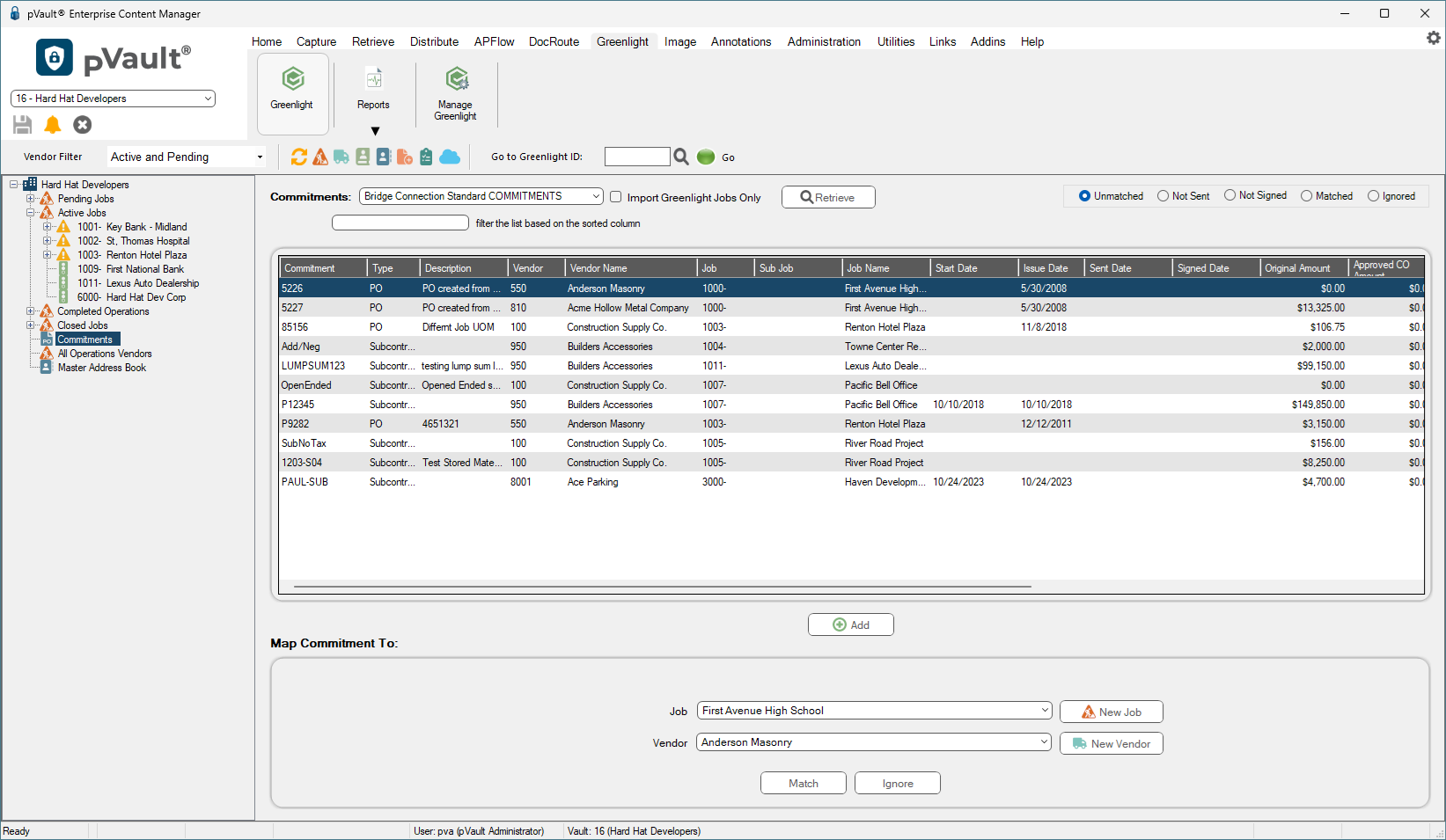Click the orange refresh arrows icon
Image resolution: width=1446 pixels, height=840 pixels.
click(x=299, y=157)
